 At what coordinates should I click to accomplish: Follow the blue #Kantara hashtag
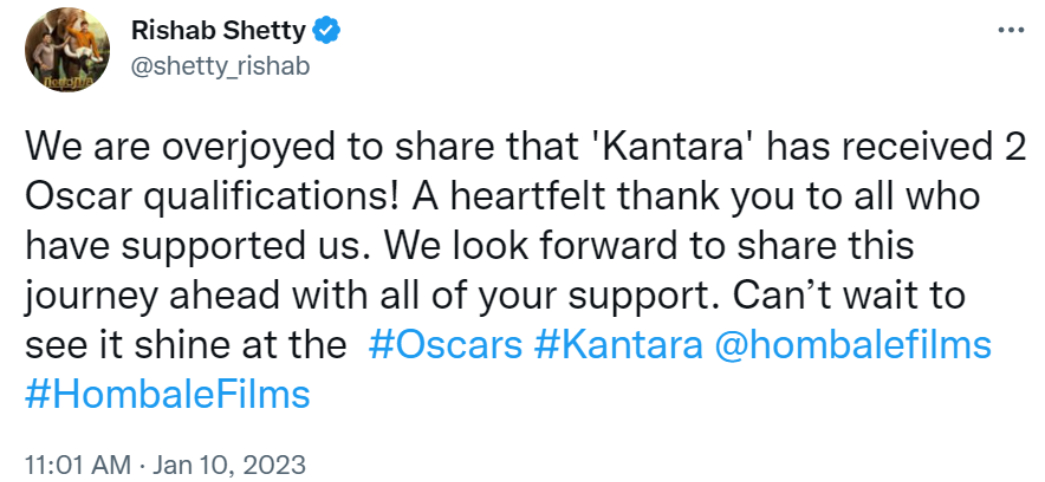coord(618,345)
